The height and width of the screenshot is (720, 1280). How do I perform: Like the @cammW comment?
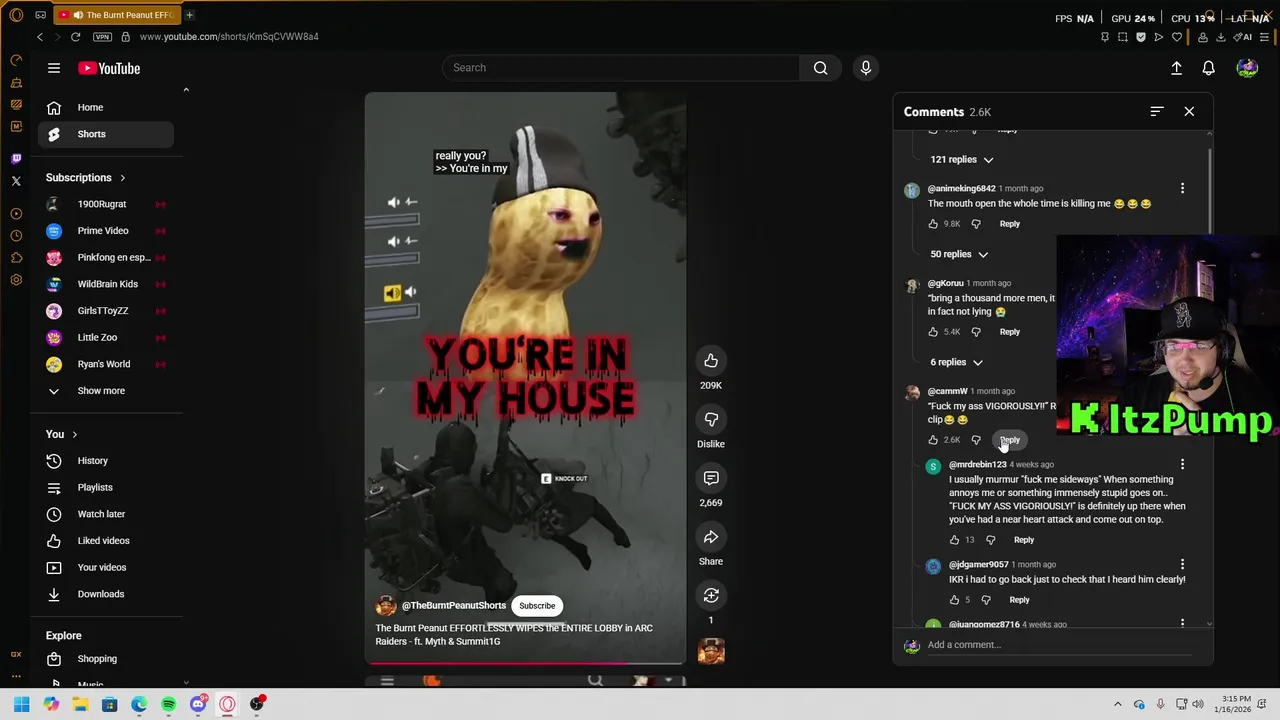tap(933, 440)
